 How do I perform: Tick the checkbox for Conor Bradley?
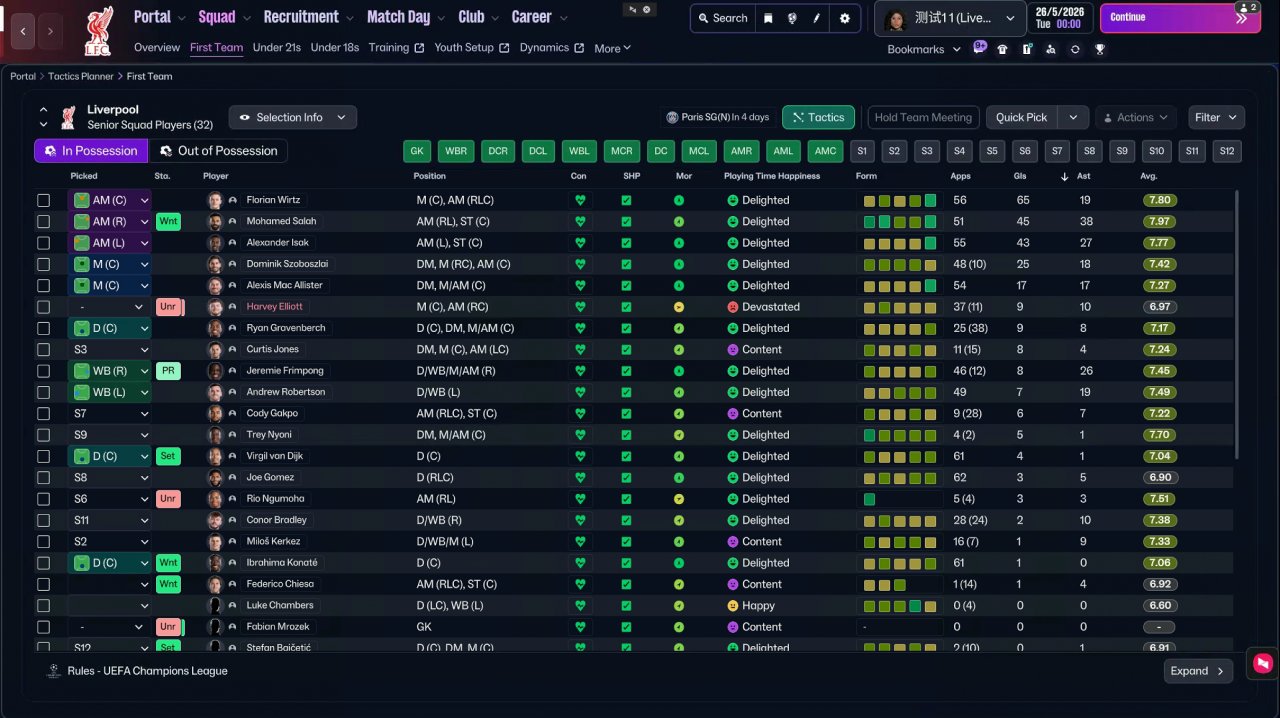pyautogui.click(x=43, y=520)
